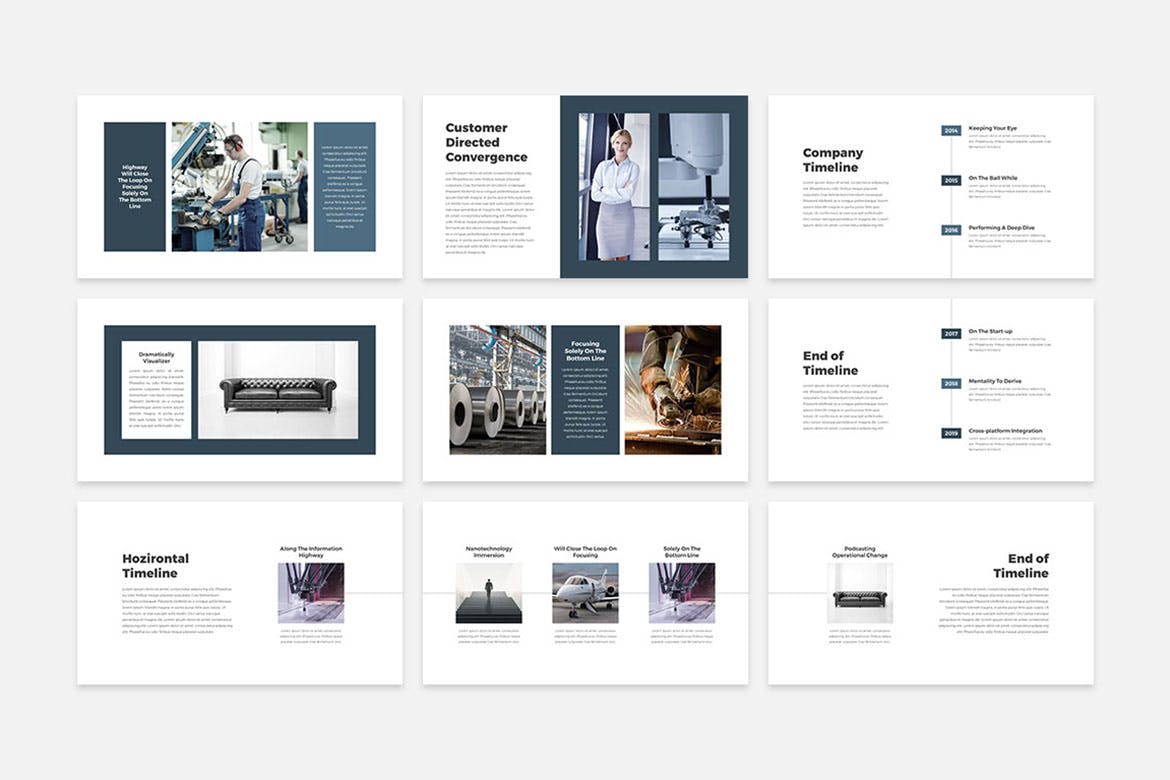Click the private jet airplane image
Image resolution: width=1170 pixels, height=780 pixels.
pyautogui.click(x=585, y=593)
